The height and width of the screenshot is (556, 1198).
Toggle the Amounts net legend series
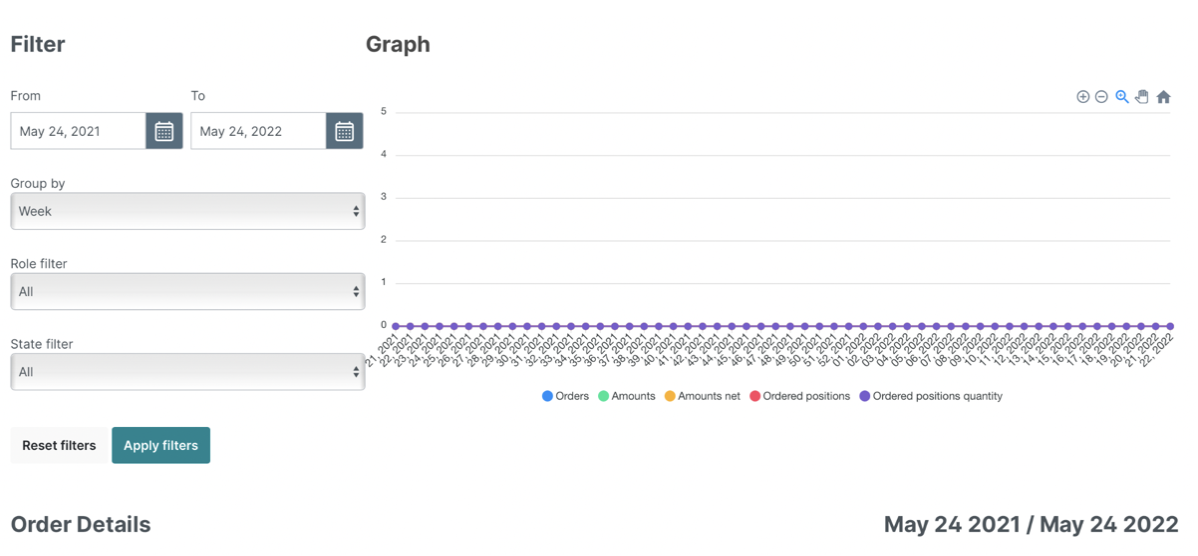tap(703, 396)
